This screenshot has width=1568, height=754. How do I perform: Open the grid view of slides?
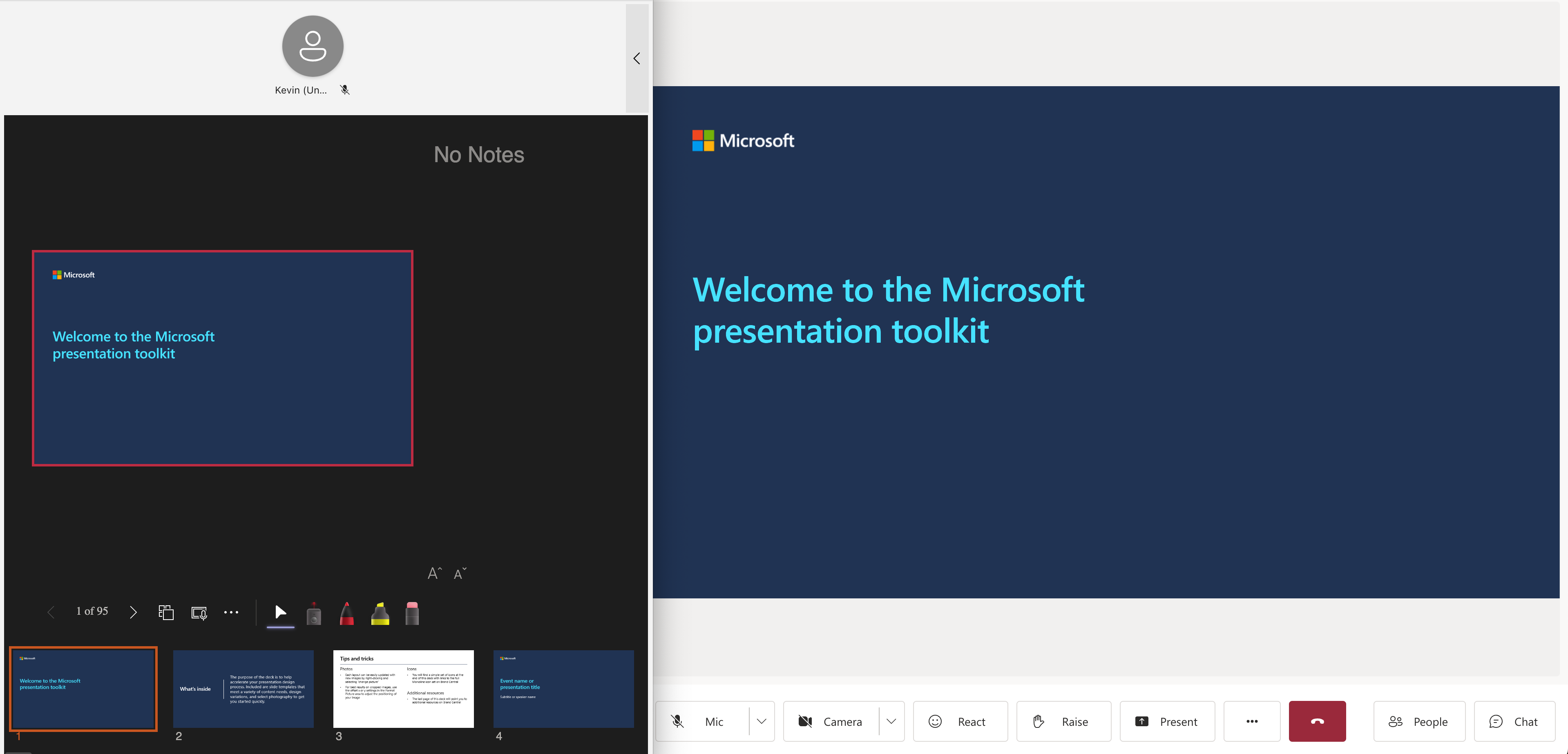pos(166,612)
